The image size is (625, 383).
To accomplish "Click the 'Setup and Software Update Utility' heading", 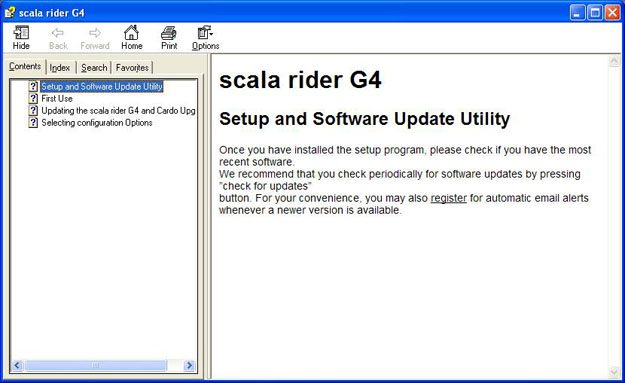I will pyautogui.click(x=364, y=119).
